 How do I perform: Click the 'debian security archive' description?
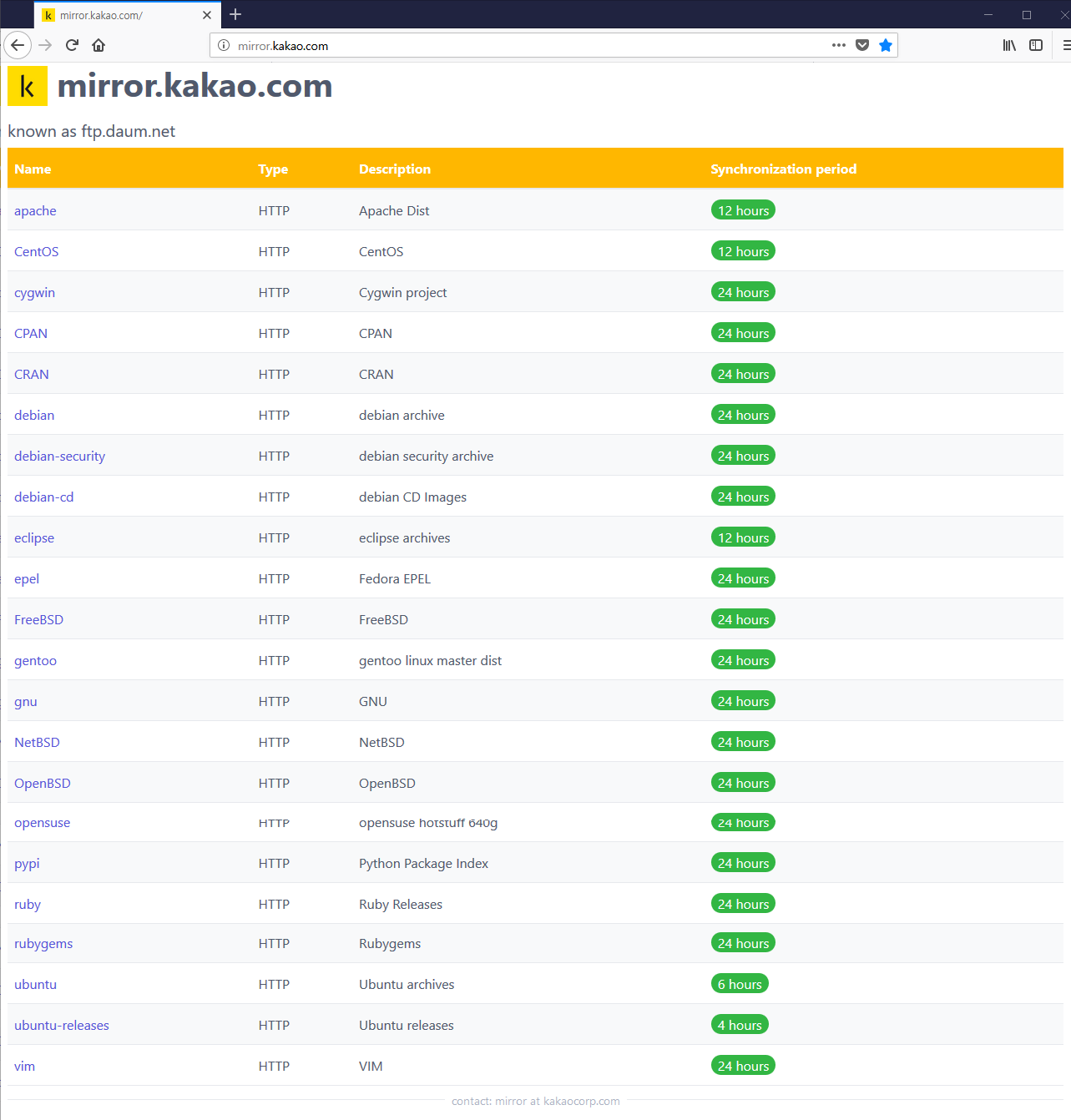(x=426, y=456)
